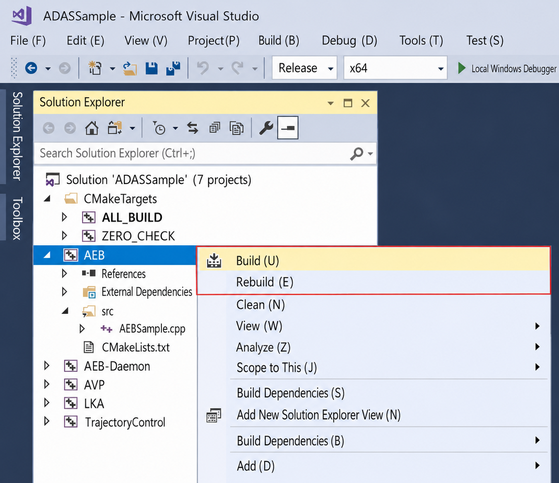The width and height of the screenshot is (559, 483).
Task: Collapse all items in Solution Explorer
Action: point(215,128)
